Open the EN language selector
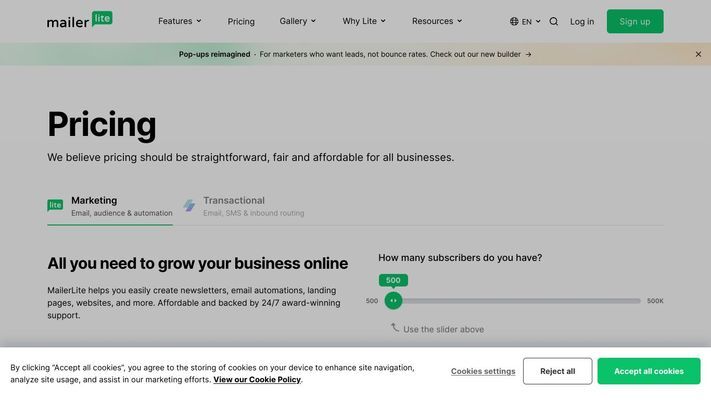The image size is (711, 400). [526, 21]
